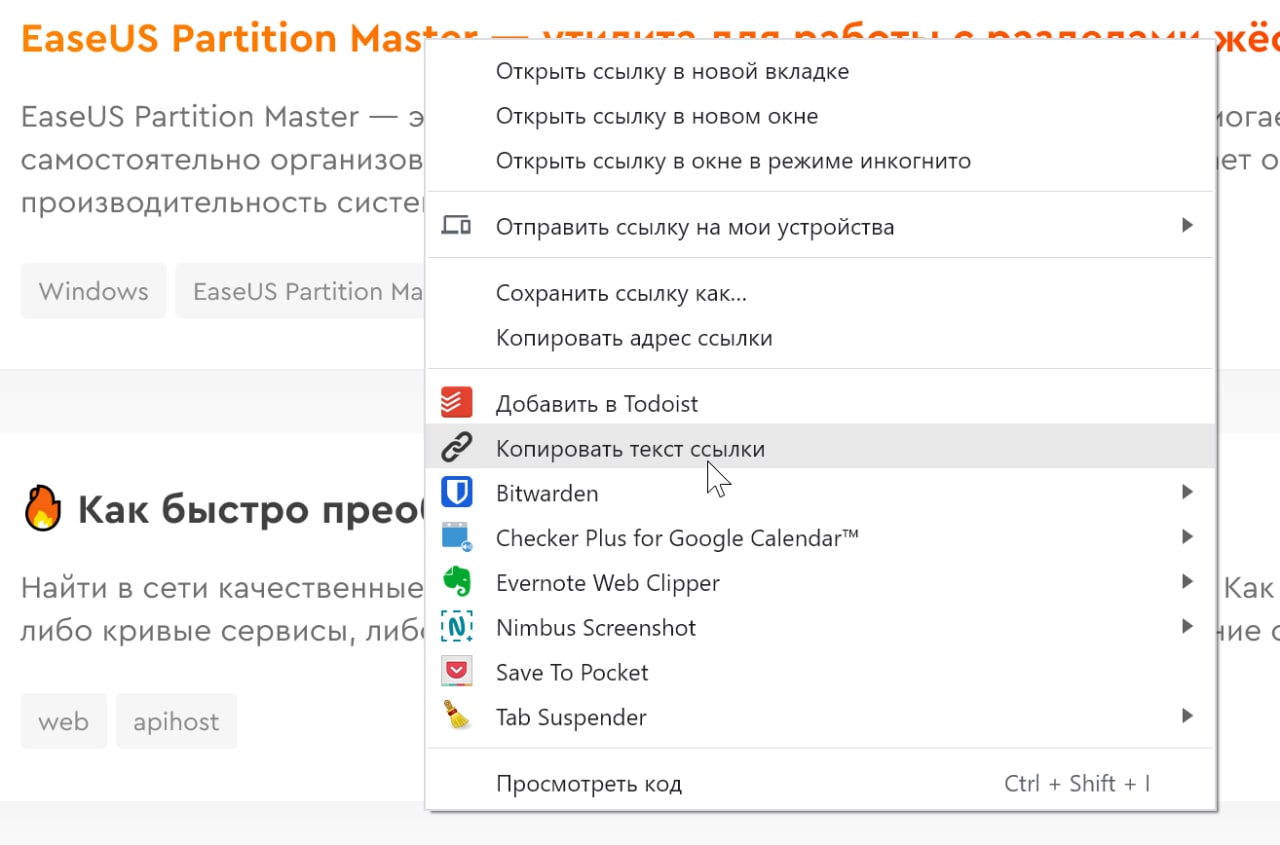1280x845 pixels.
Task: Click the Bitwarden shield icon
Action: point(456,493)
